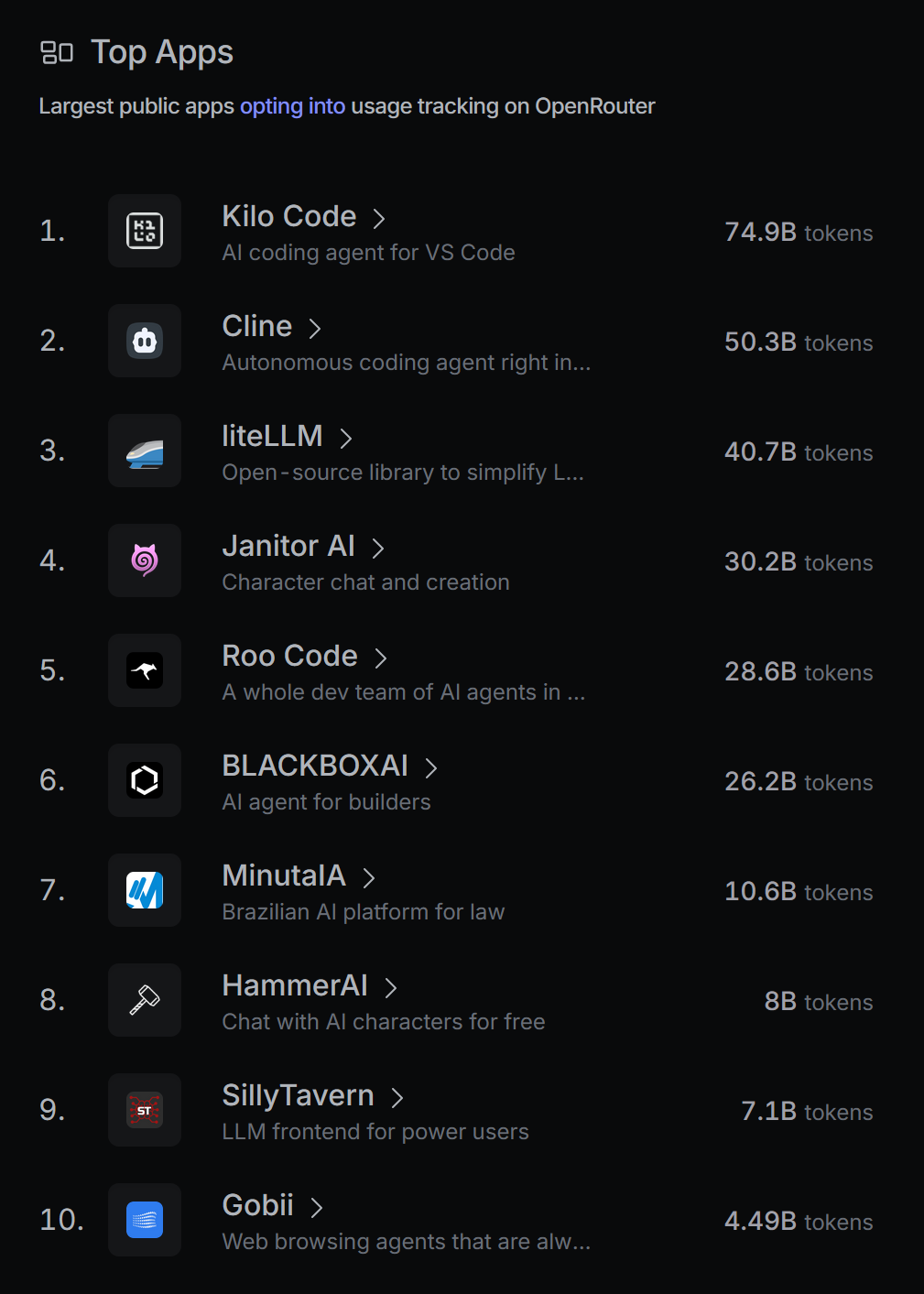Open the 'opting into' link
Viewport: 924px width, 1294px height.
292,106
